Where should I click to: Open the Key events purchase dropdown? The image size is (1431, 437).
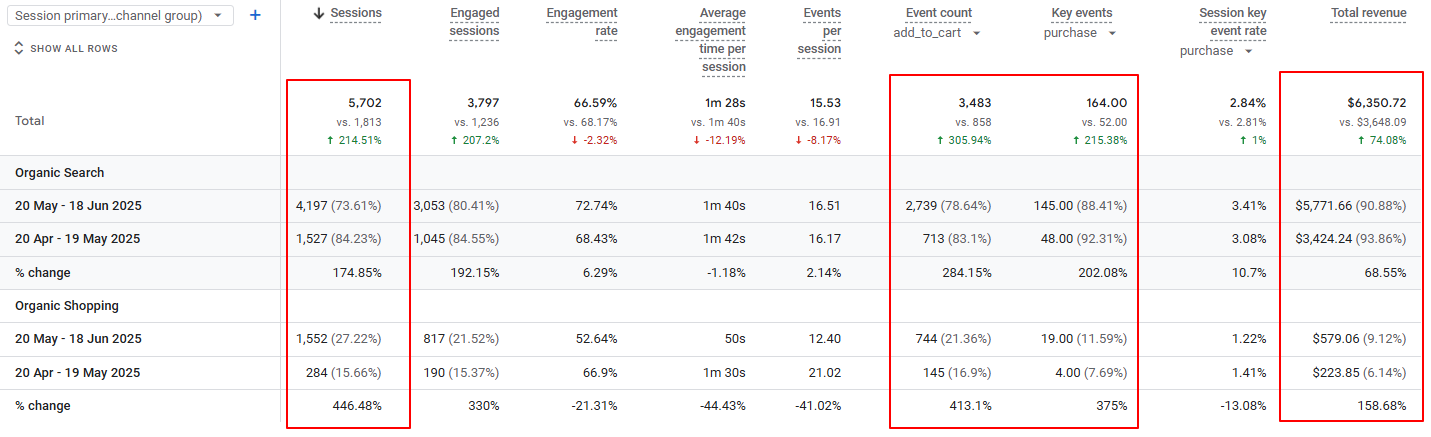[x=1079, y=33]
